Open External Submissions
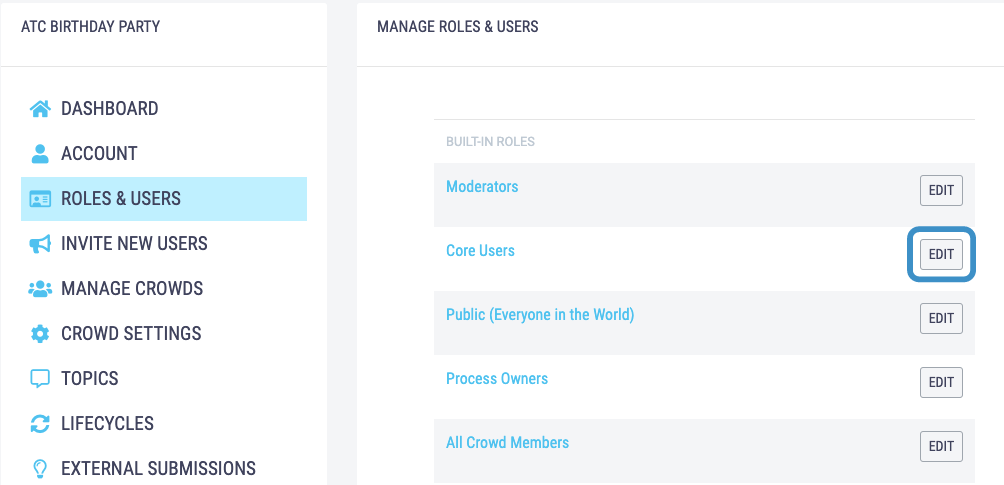Screen dimensions: 1004x485 pos(158,468)
